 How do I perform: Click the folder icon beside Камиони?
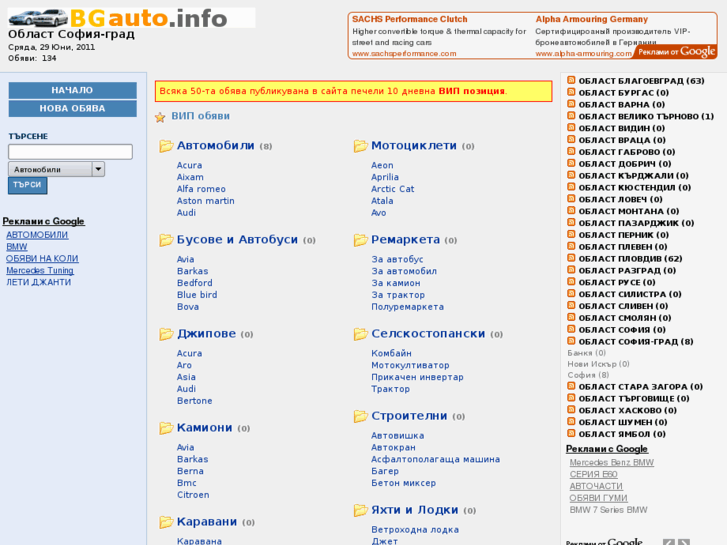point(166,428)
